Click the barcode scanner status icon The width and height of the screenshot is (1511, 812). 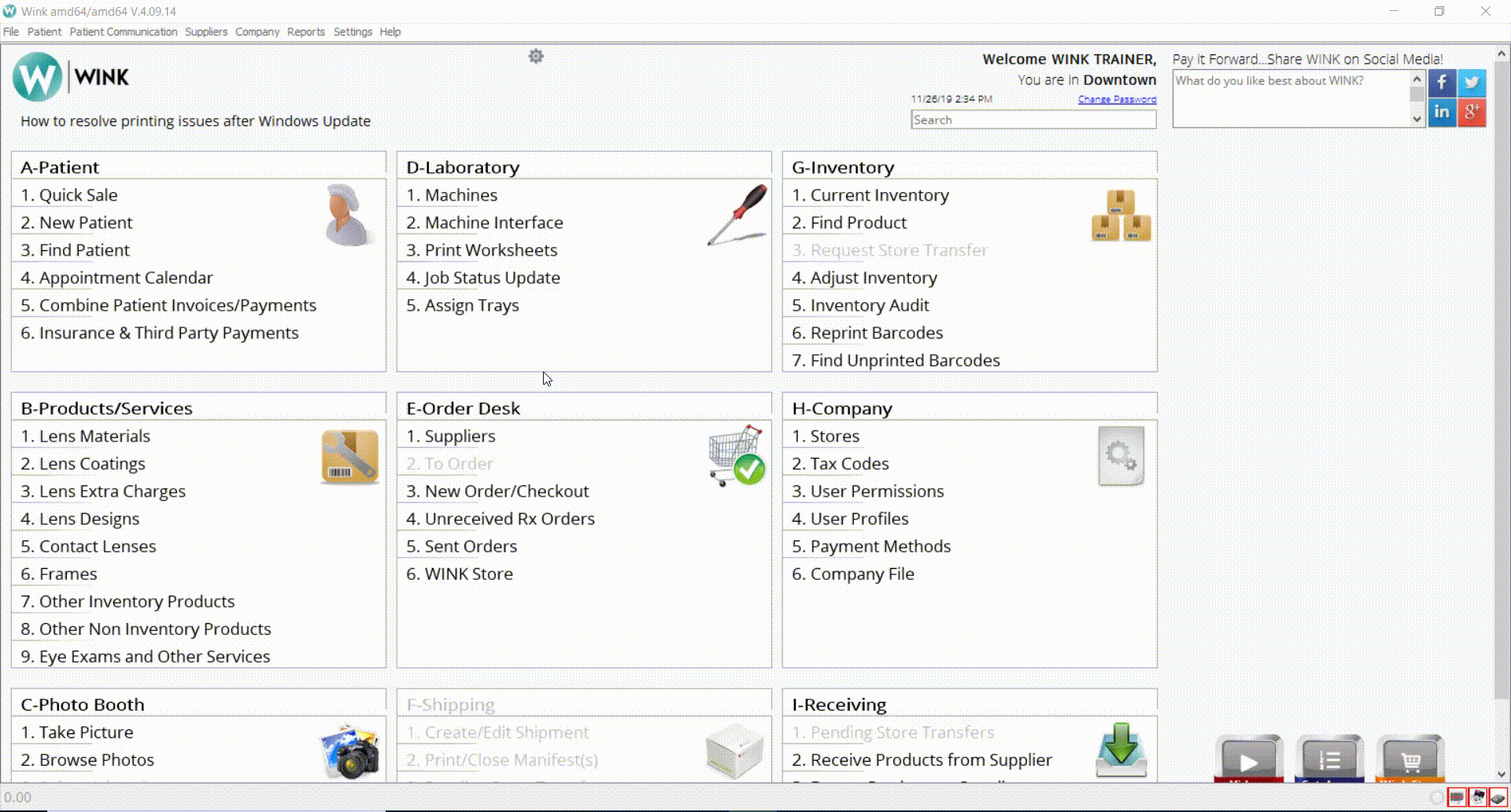(x=1457, y=797)
